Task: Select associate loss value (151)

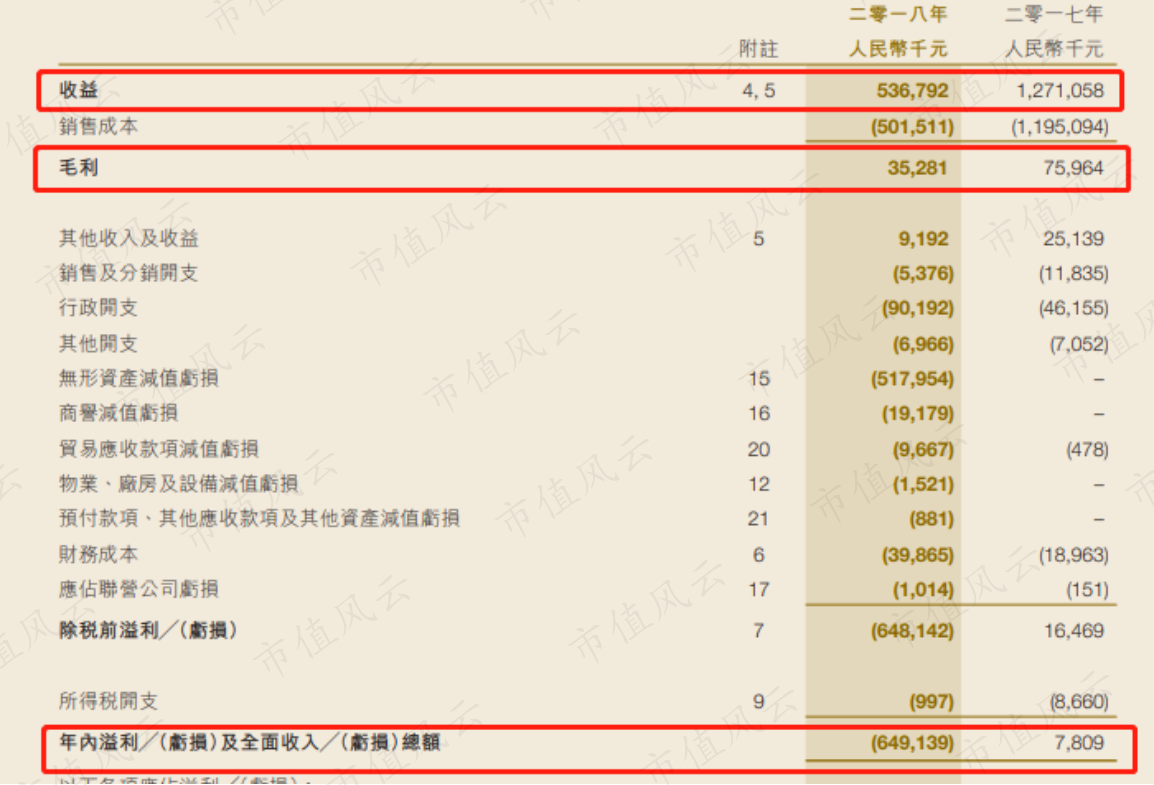Action: (x=1087, y=590)
